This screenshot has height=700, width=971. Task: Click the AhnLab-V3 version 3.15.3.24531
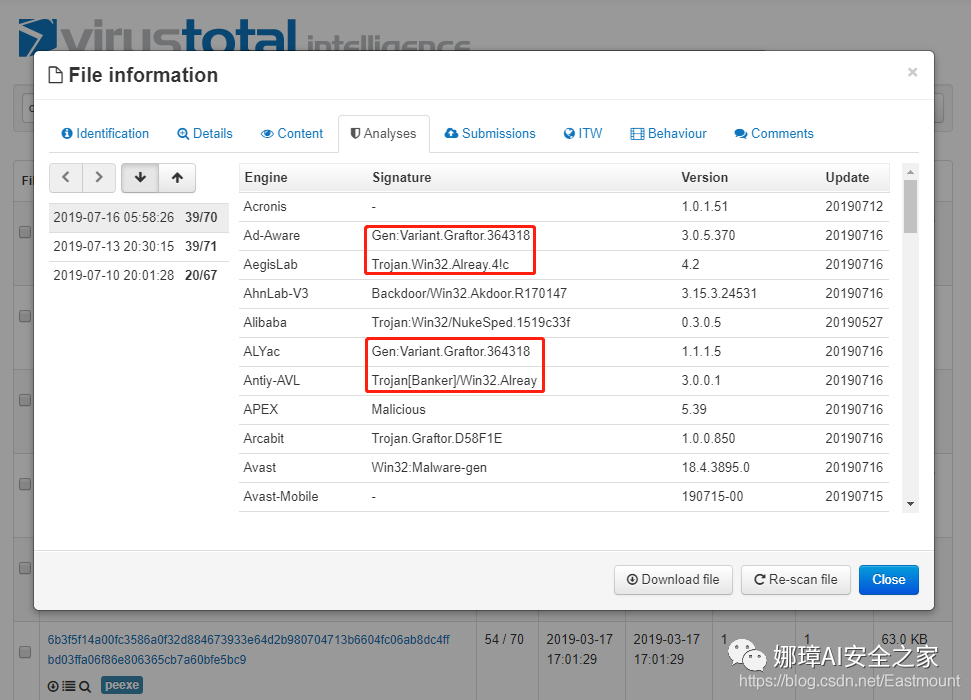pyautogui.click(x=719, y=294)
